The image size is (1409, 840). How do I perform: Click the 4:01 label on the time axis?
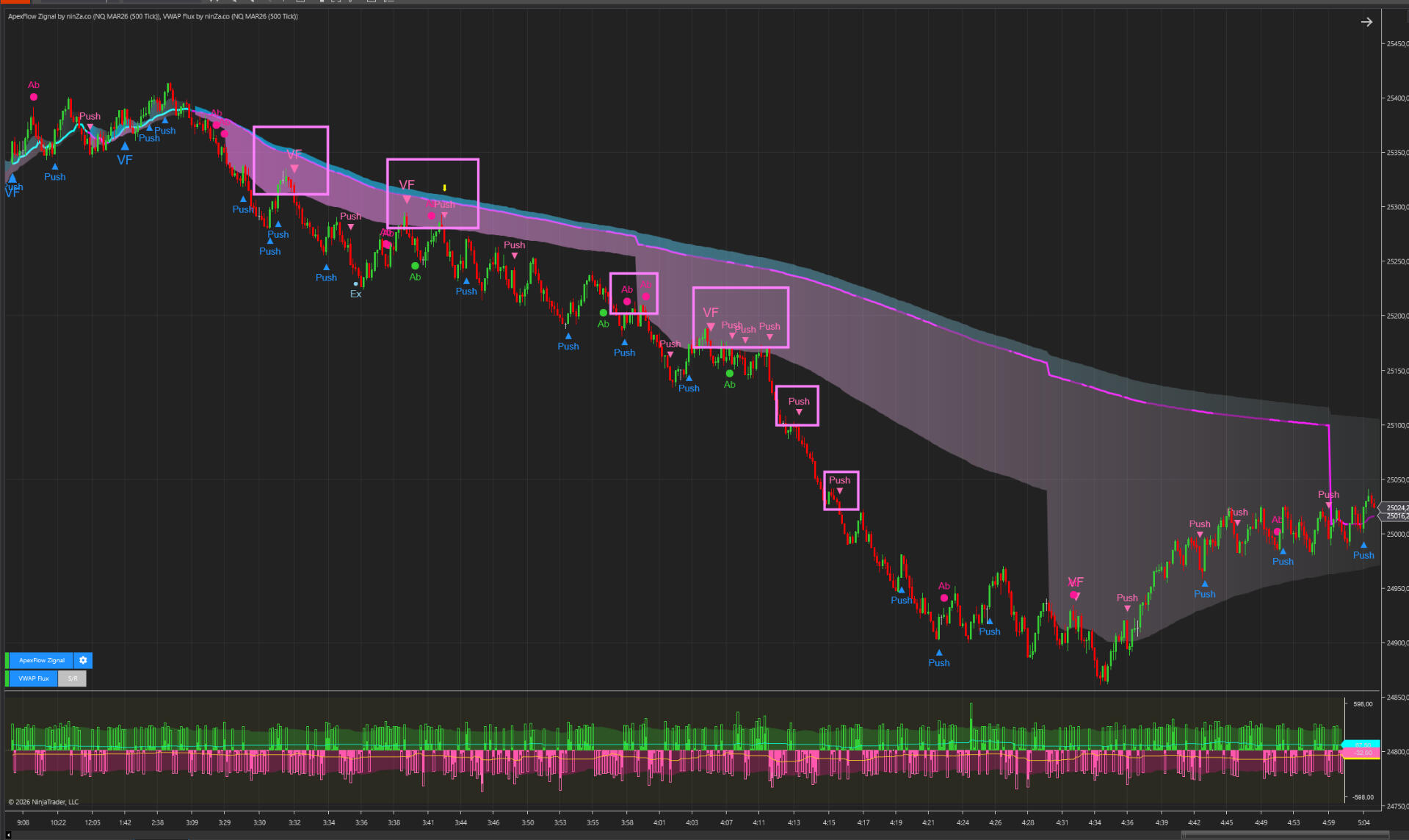(659, 822)
